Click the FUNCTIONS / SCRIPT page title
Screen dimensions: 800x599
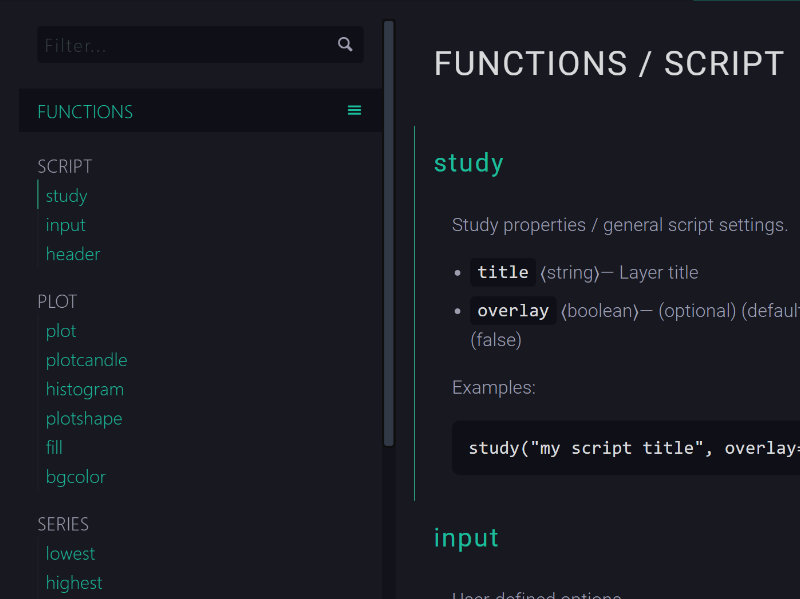click(609, 64)
